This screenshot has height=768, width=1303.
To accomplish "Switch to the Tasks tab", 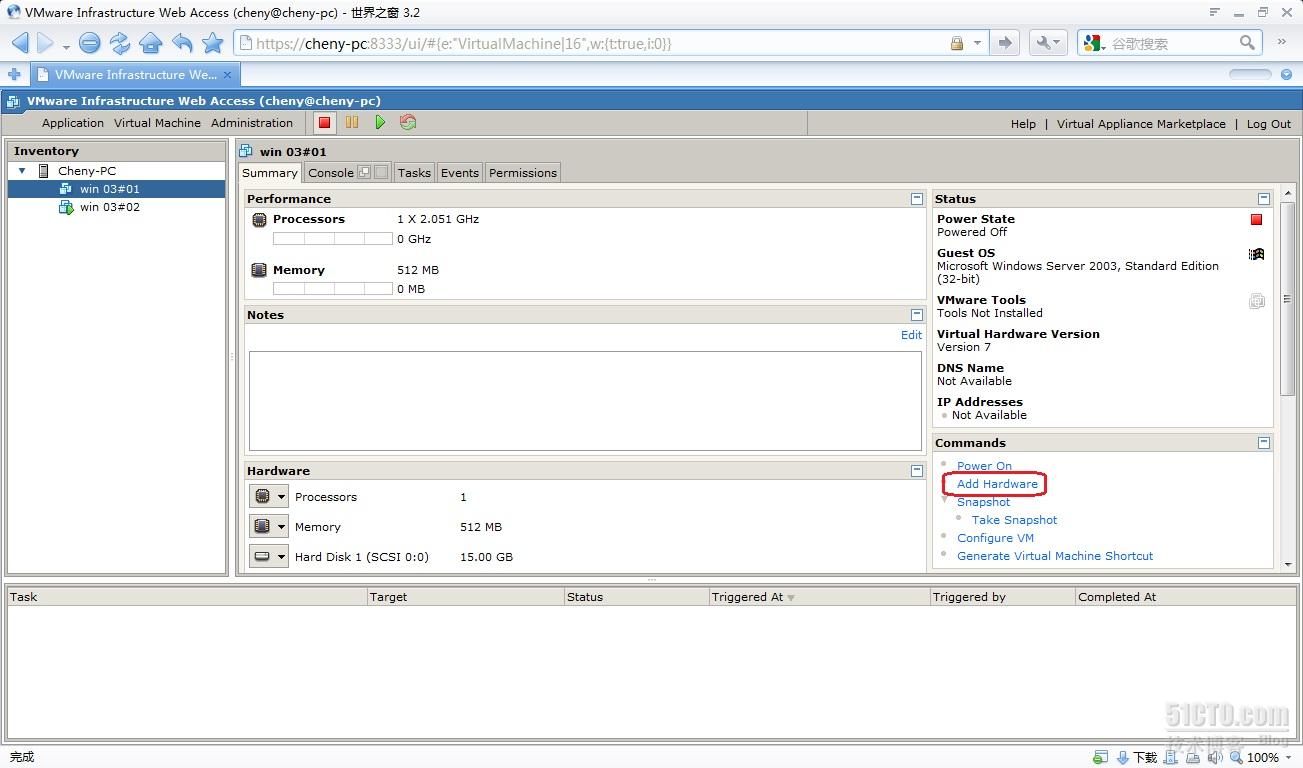I will pyautogui.click(x=414, y=173).
